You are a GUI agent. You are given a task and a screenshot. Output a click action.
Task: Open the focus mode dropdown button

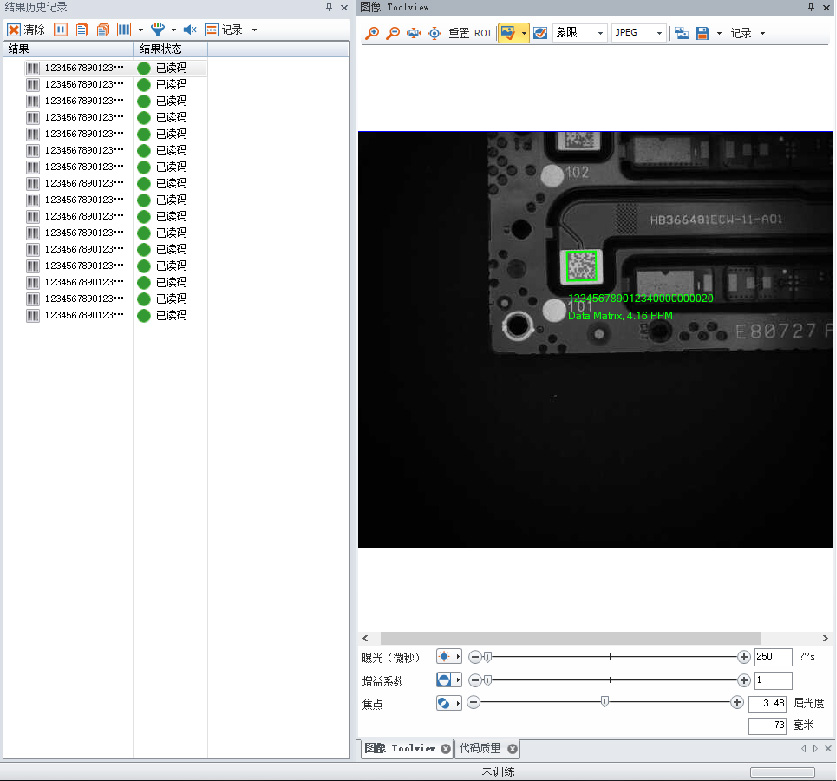(x=448, y=704)
